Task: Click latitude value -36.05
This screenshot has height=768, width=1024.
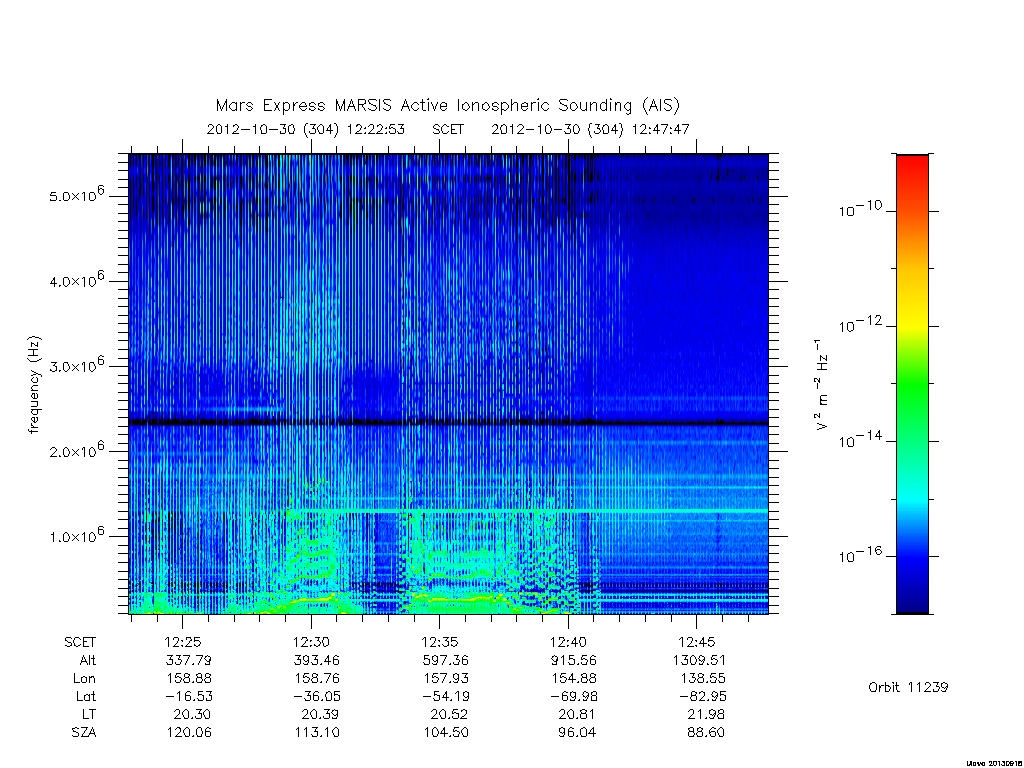Action: pyautogui.click(x=315, y=697)
